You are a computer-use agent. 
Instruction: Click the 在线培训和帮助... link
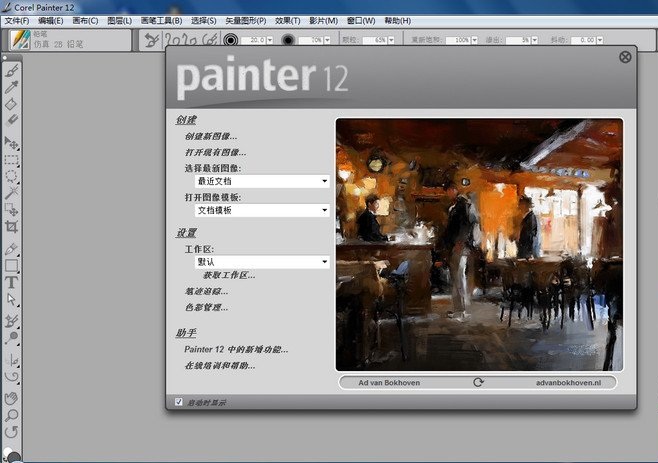tap(220, 366)
